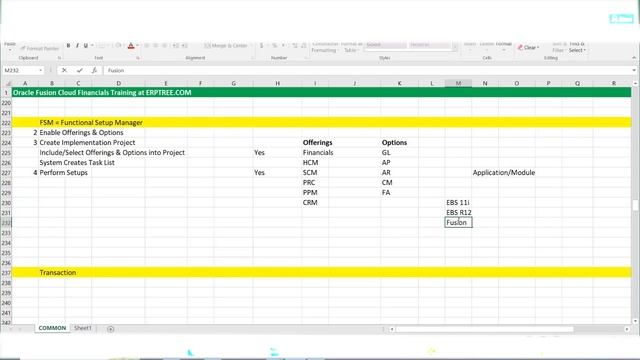Toggle Underline formatting in ribbon
Viewport: 640px width, 360px height.
(86, 45)
